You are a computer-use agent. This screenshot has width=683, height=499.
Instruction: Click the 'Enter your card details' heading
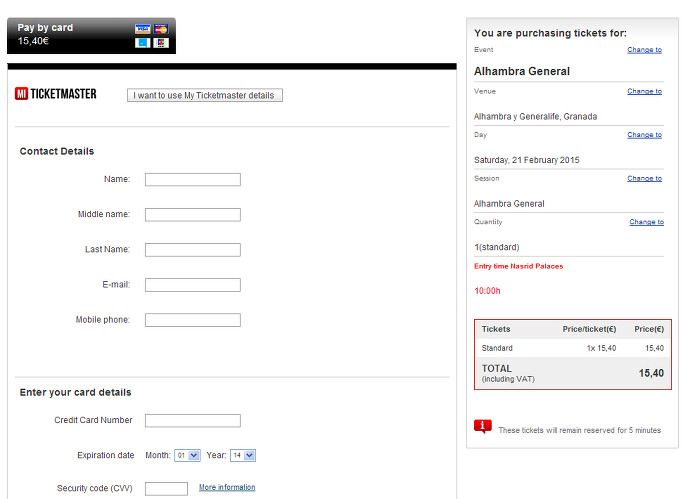(75, 392)
